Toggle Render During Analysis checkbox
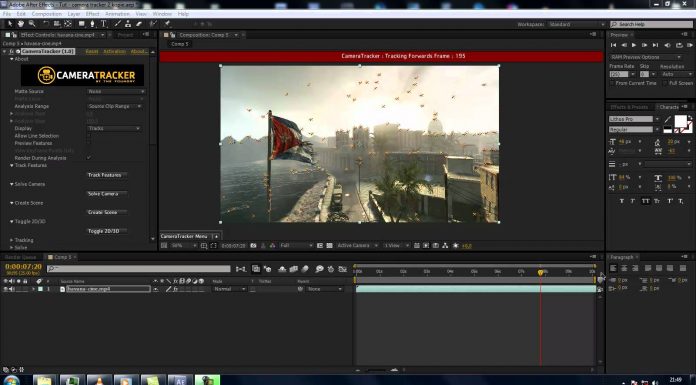Screen dimensions: 696x385 click(x=89, y=158)
